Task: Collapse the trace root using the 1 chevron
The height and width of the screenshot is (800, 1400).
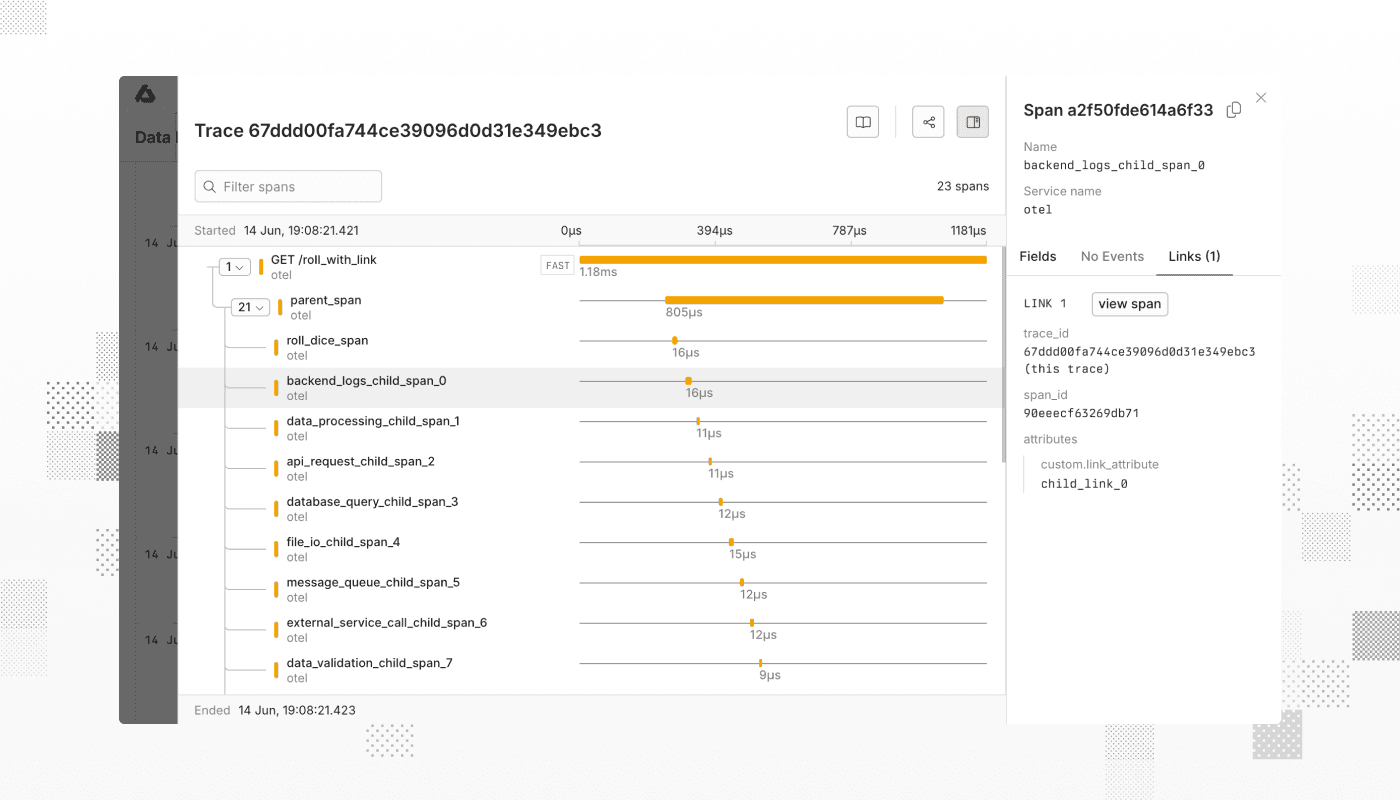Action: (x=234, y=266)
